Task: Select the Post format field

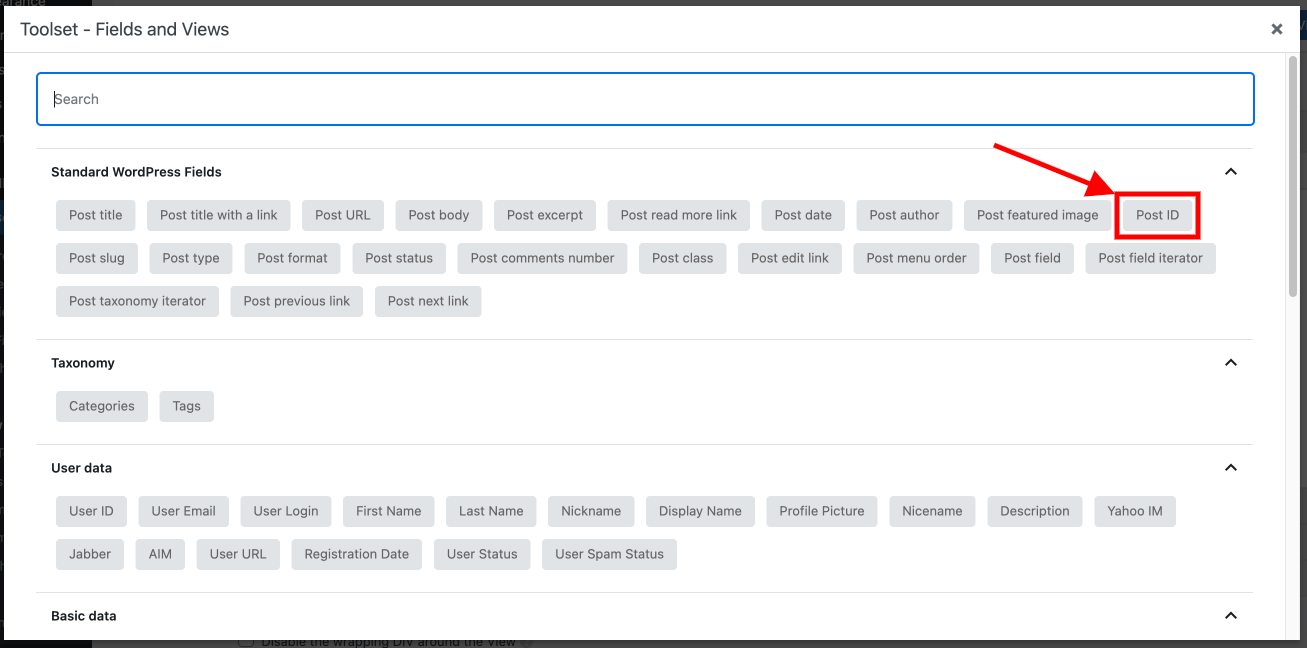Action: [x=292, y=258]
